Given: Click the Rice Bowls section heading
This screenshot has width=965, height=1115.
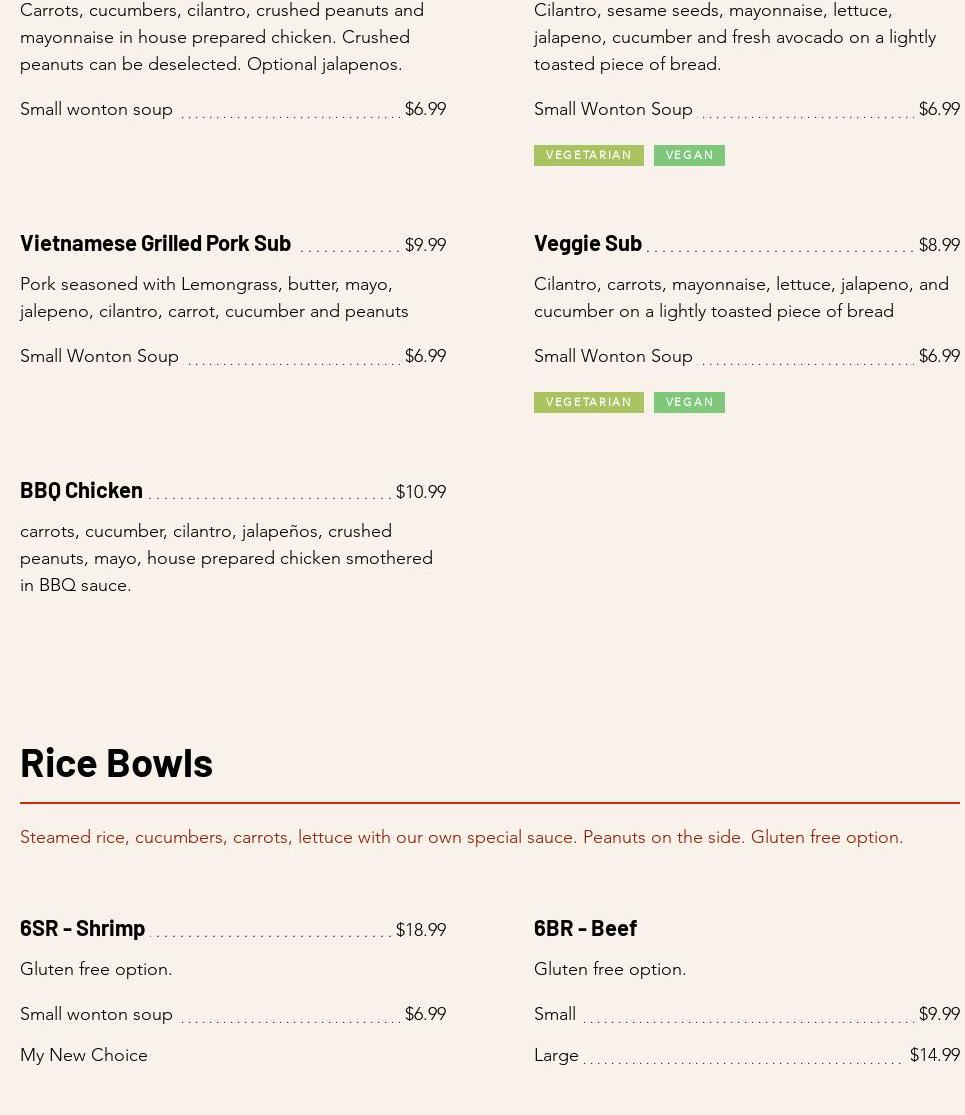Looking at the screenshot, I should (116, 762).
